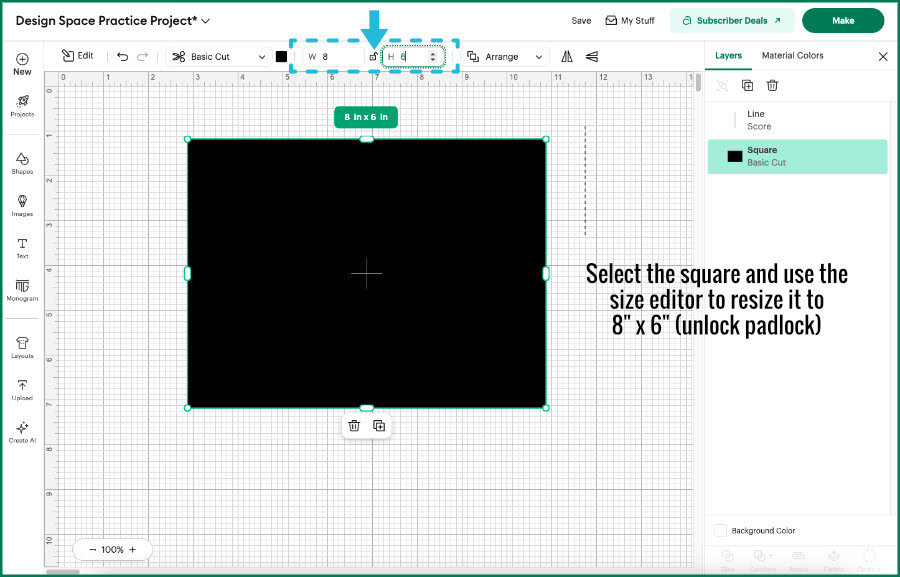Switch to the Material Colors tab

coord(792,56)
